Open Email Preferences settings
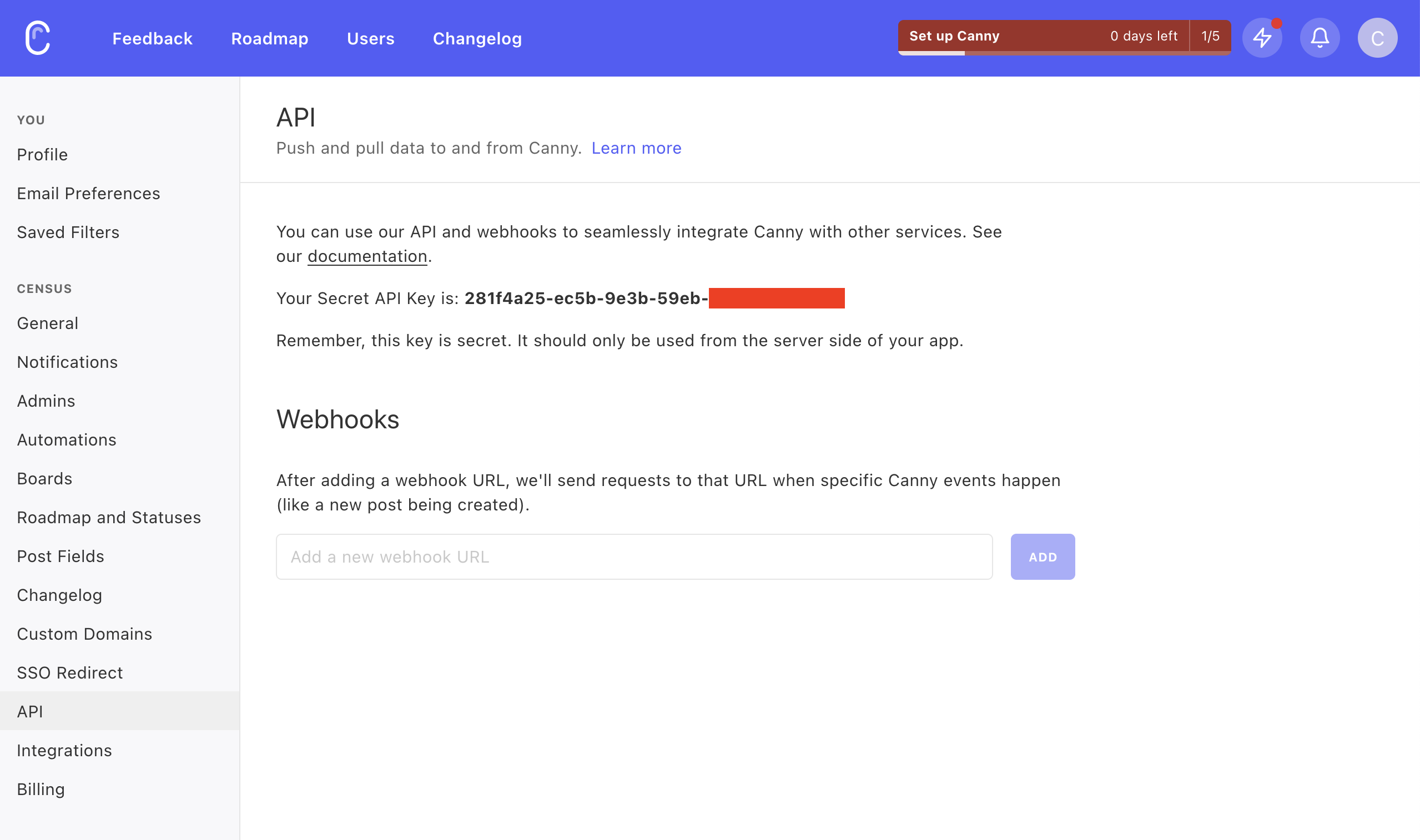The width and height of the screenshot is (1420, 840). coord(88,194)
